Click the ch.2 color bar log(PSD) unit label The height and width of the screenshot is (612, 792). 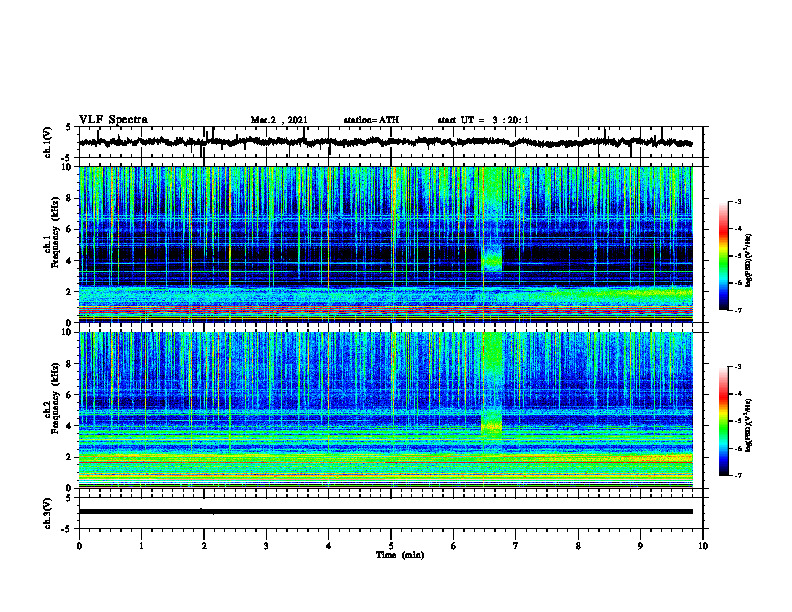tap(749, 424)
